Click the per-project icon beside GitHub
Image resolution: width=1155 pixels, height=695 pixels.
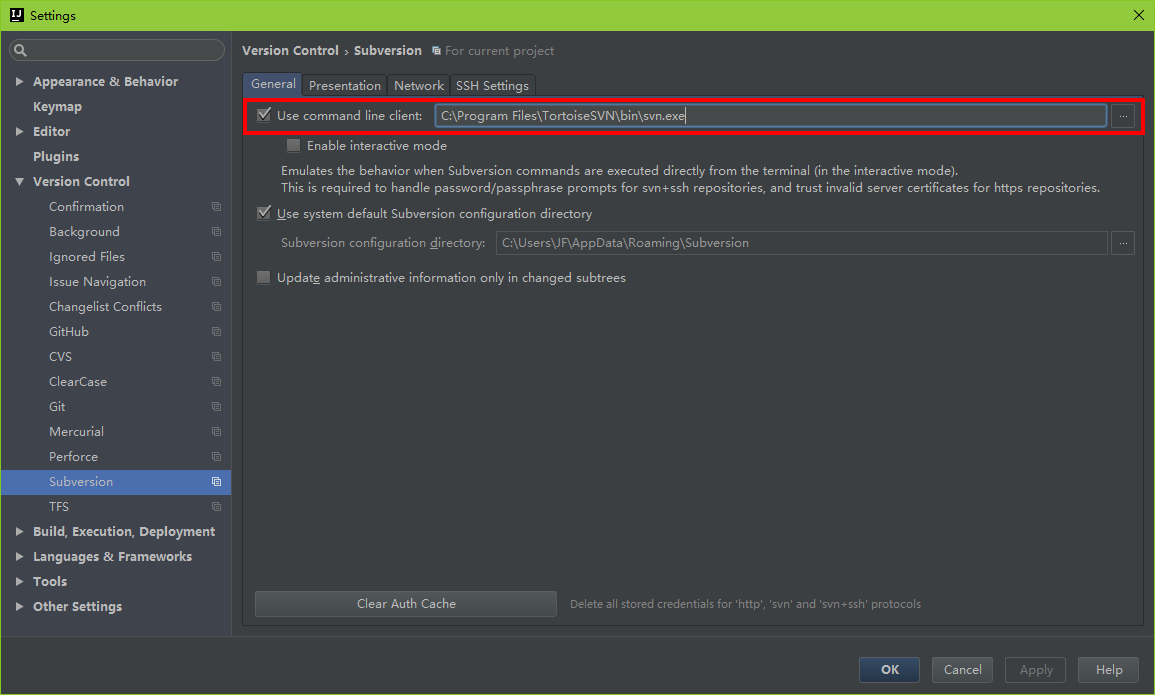pyautogui.click(x=216, y=332)
